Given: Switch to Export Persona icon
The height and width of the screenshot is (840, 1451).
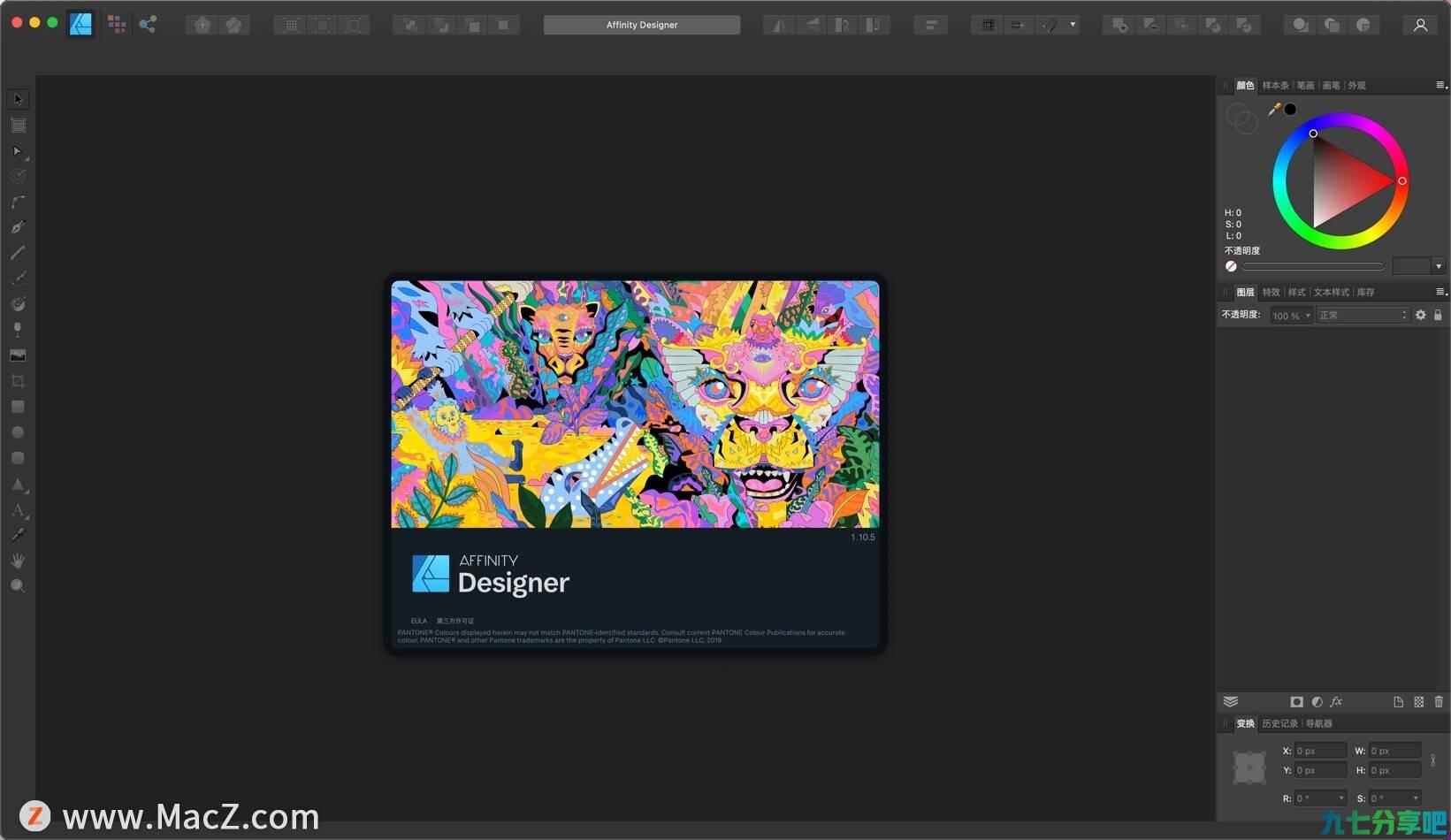Looking at the screenshot, I should [x=148, y=25].
